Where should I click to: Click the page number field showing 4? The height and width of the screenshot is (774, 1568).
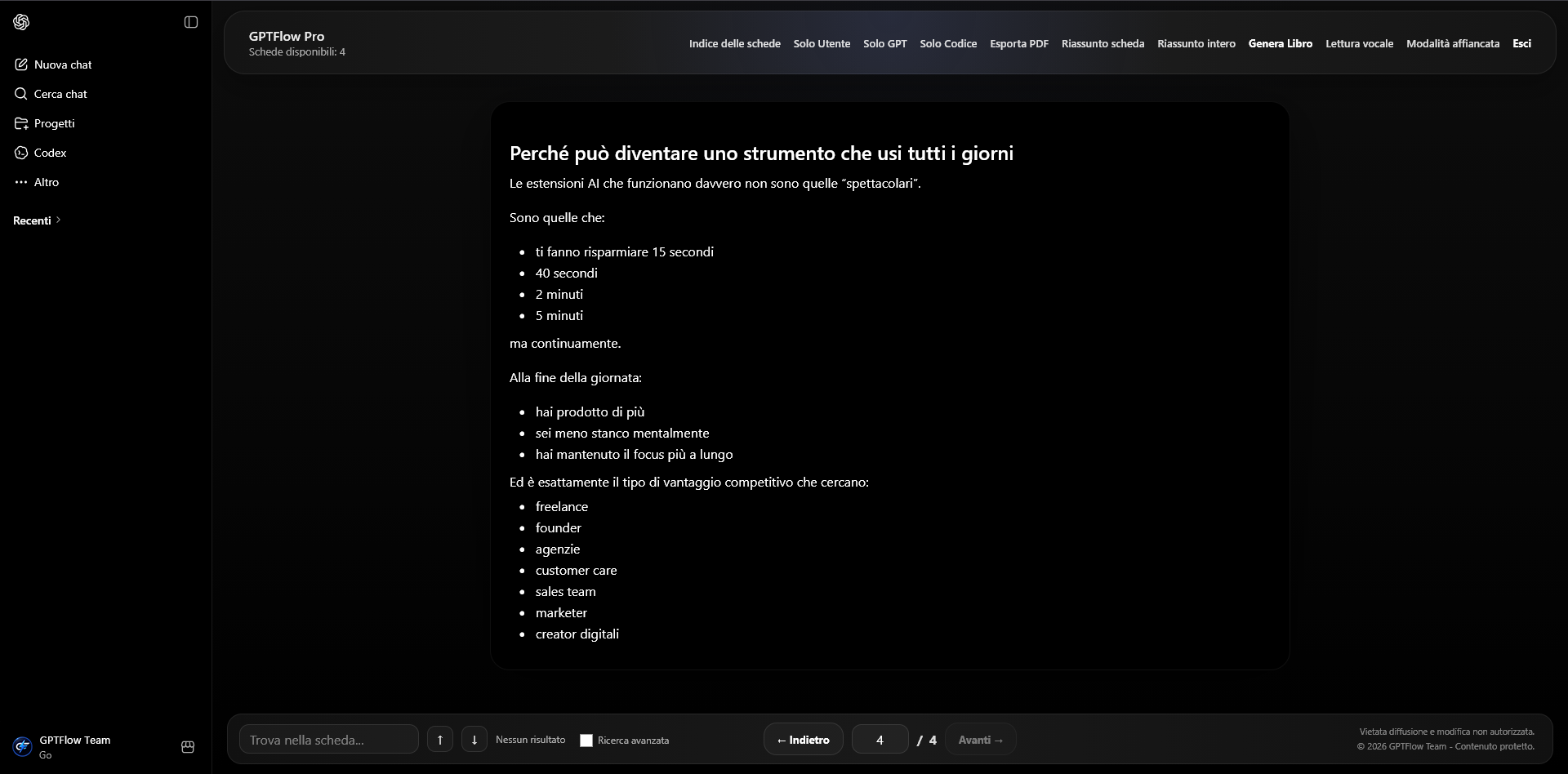[880, 740]
